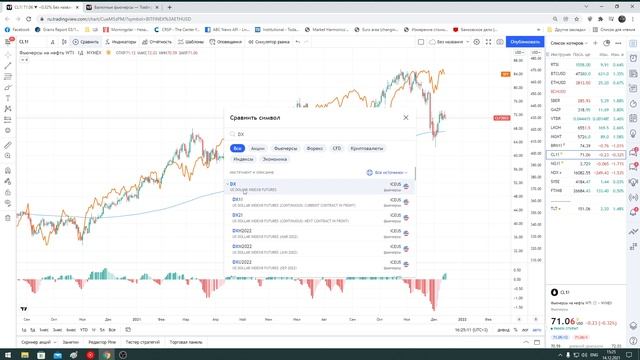
Task: Select ETHUSD row in watchlist
Action: 586,83
